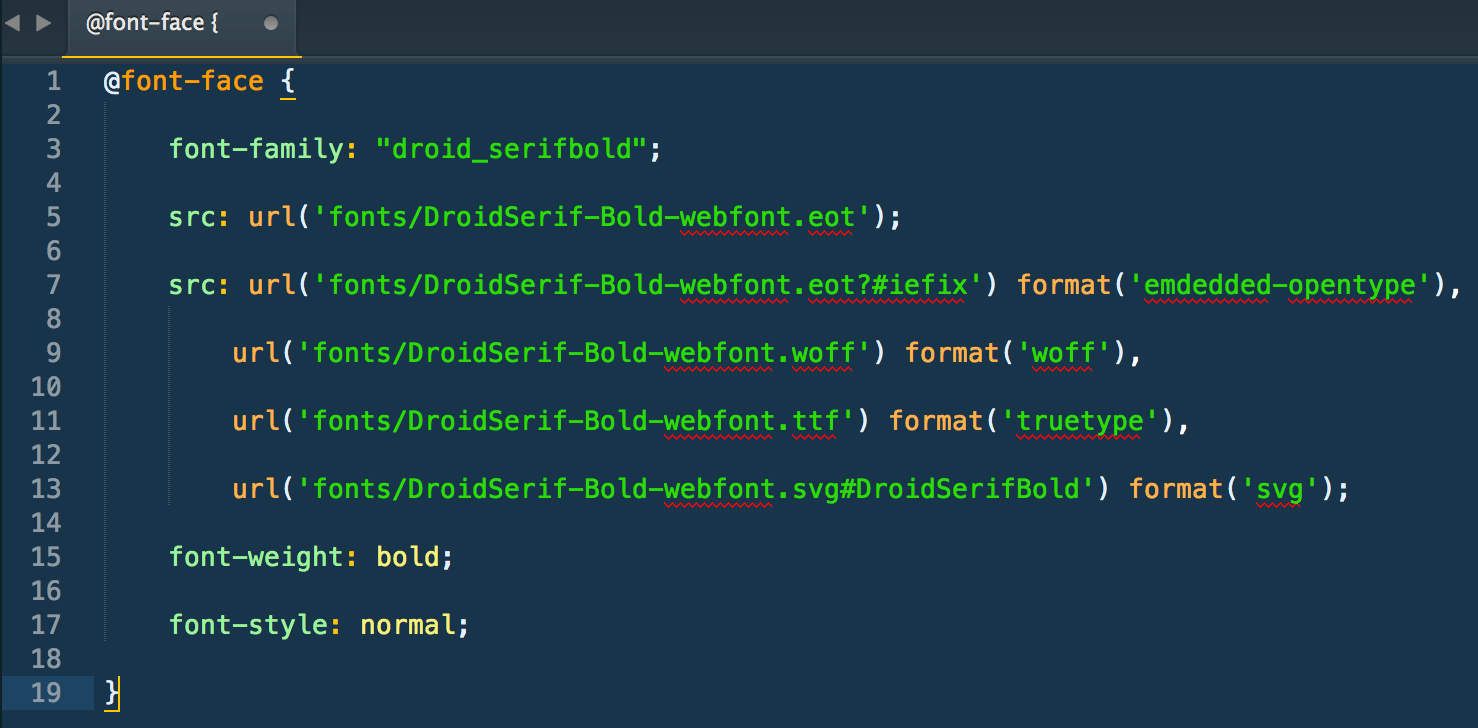
Task: Click the 'normal' font-style value
Action: pyautogui.click(x=407, y=625)
